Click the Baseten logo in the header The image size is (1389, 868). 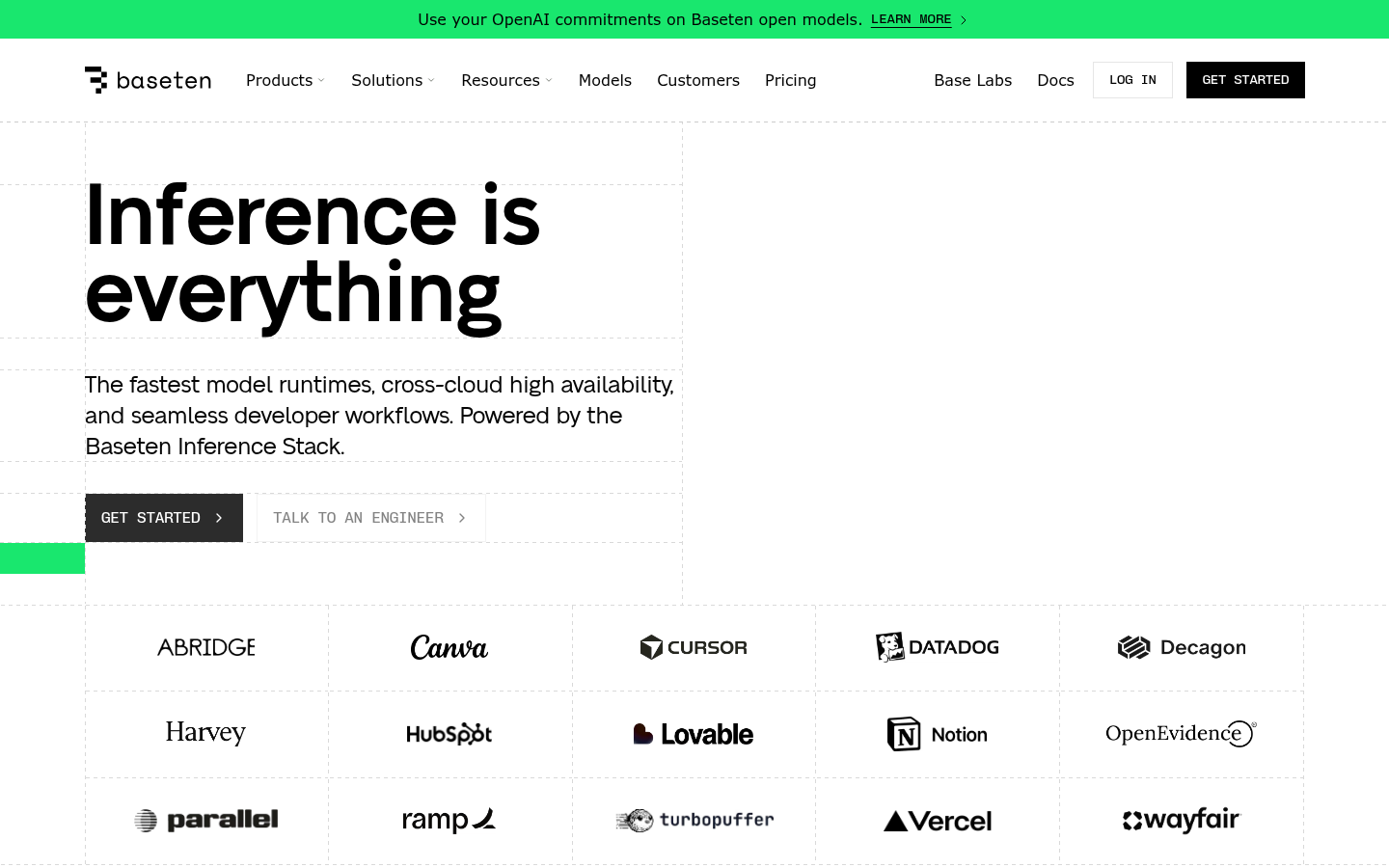click(148, 80)
